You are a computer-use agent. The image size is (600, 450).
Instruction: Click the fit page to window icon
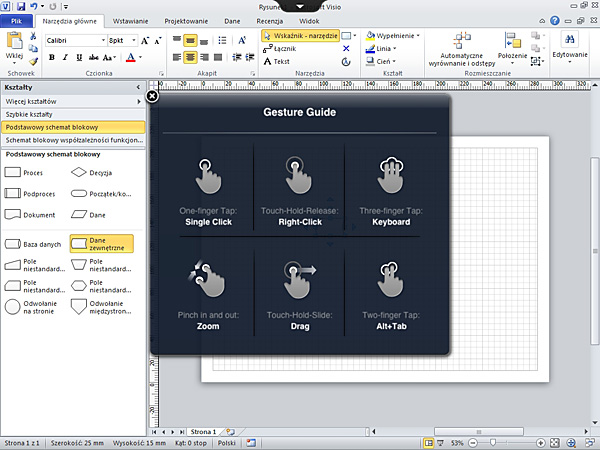[556, 443]
